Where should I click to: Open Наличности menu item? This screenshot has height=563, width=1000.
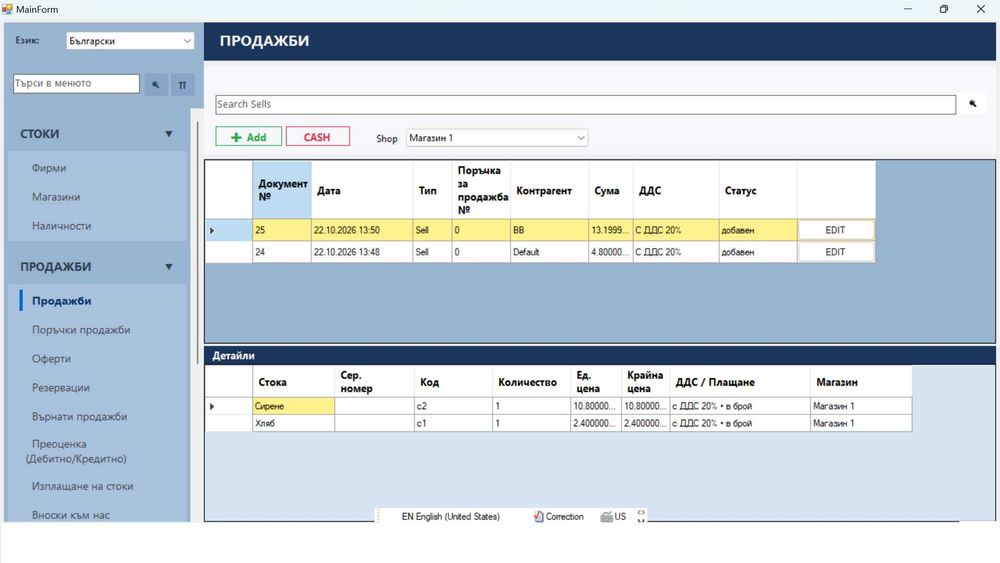click(x=61, y=226)
